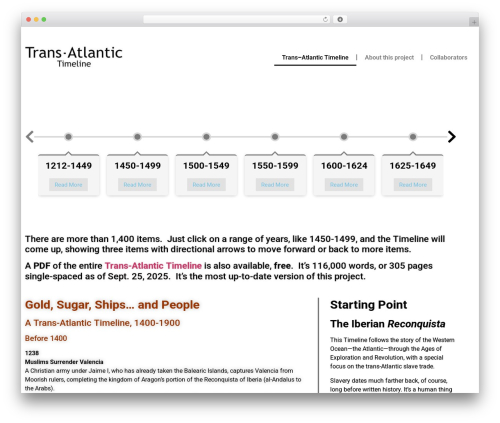Click Read More under 1450-1499
Image resolution: width=500 pixels, height=423 pixels.
137,185
